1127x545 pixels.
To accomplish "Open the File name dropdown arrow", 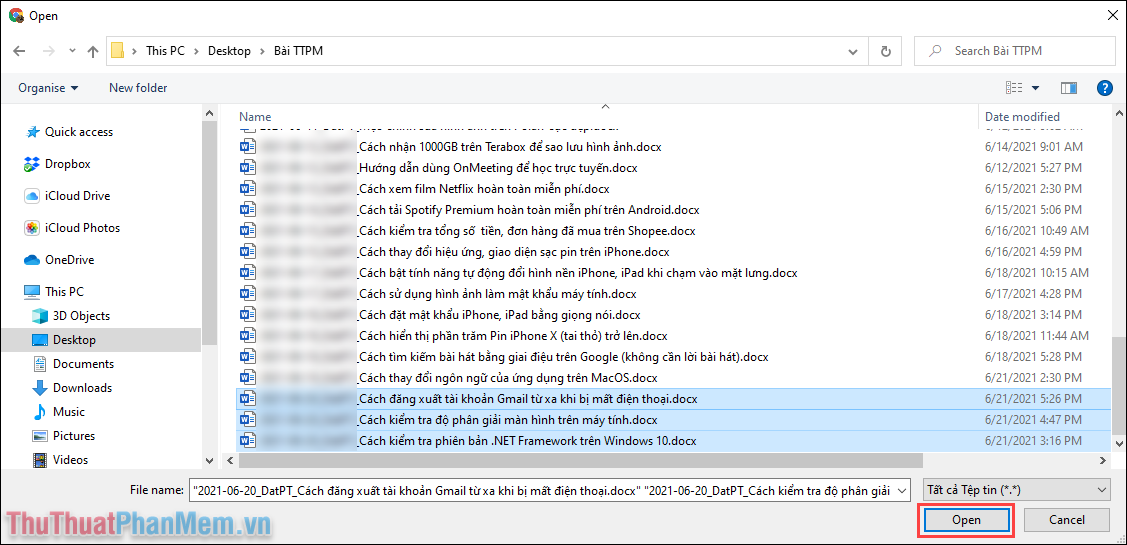I will click(x=903, y=490).
